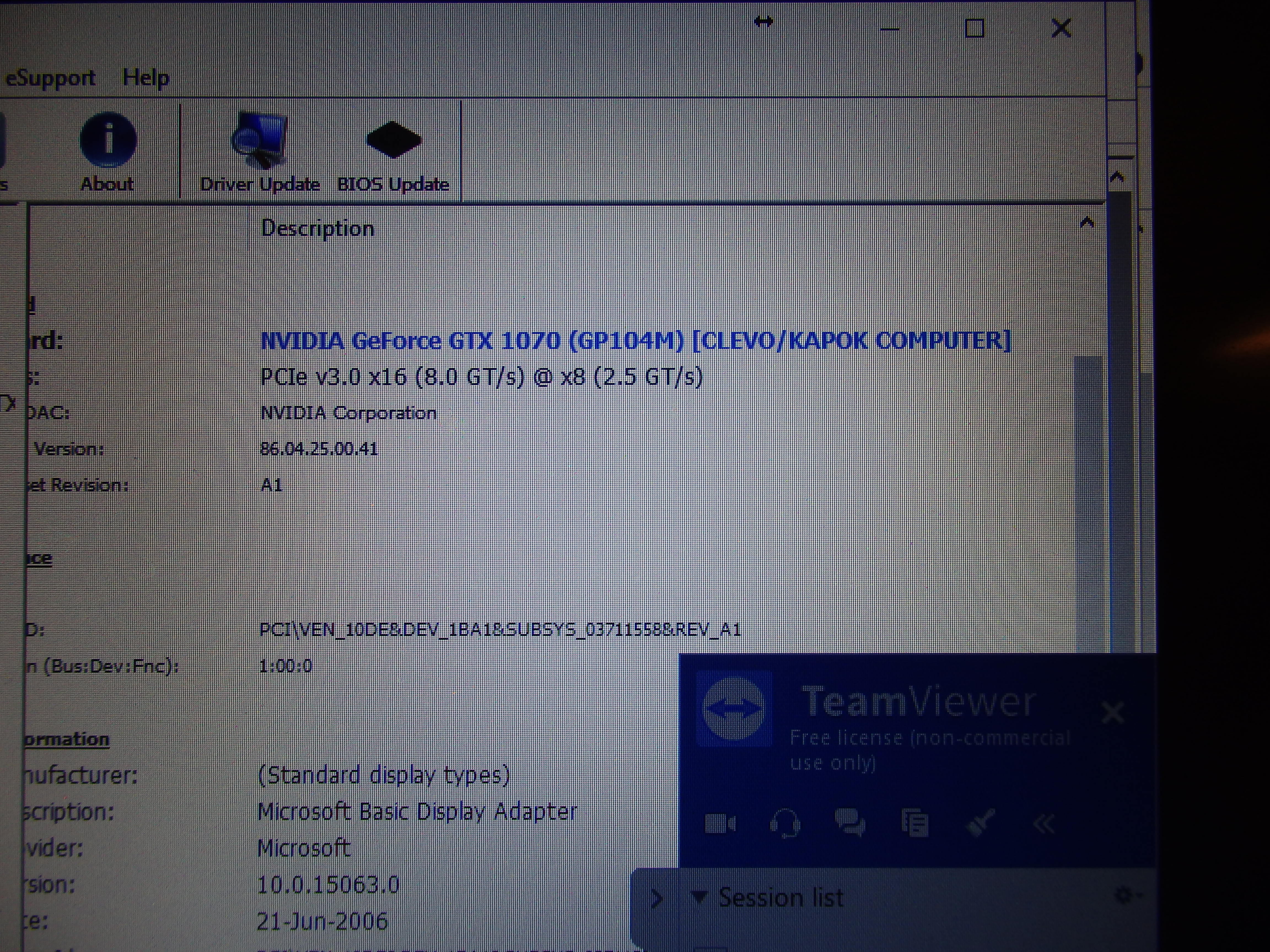Image resolution: width=1270 pixels, height=952 pixels.
Task: Open TeamViewer file transfer box
Action: [915, 823]
